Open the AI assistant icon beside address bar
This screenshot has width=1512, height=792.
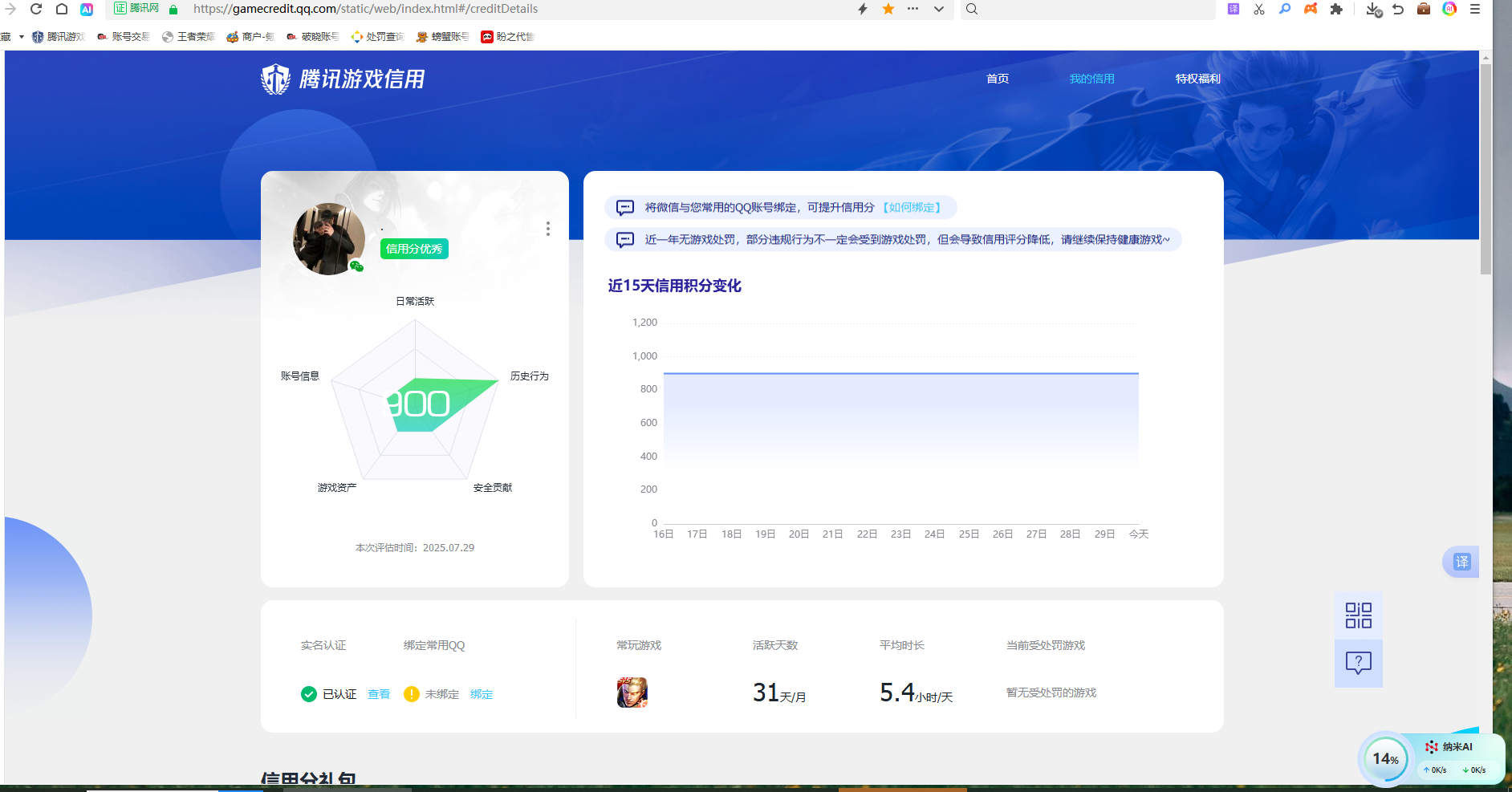(x=87, y=9)
